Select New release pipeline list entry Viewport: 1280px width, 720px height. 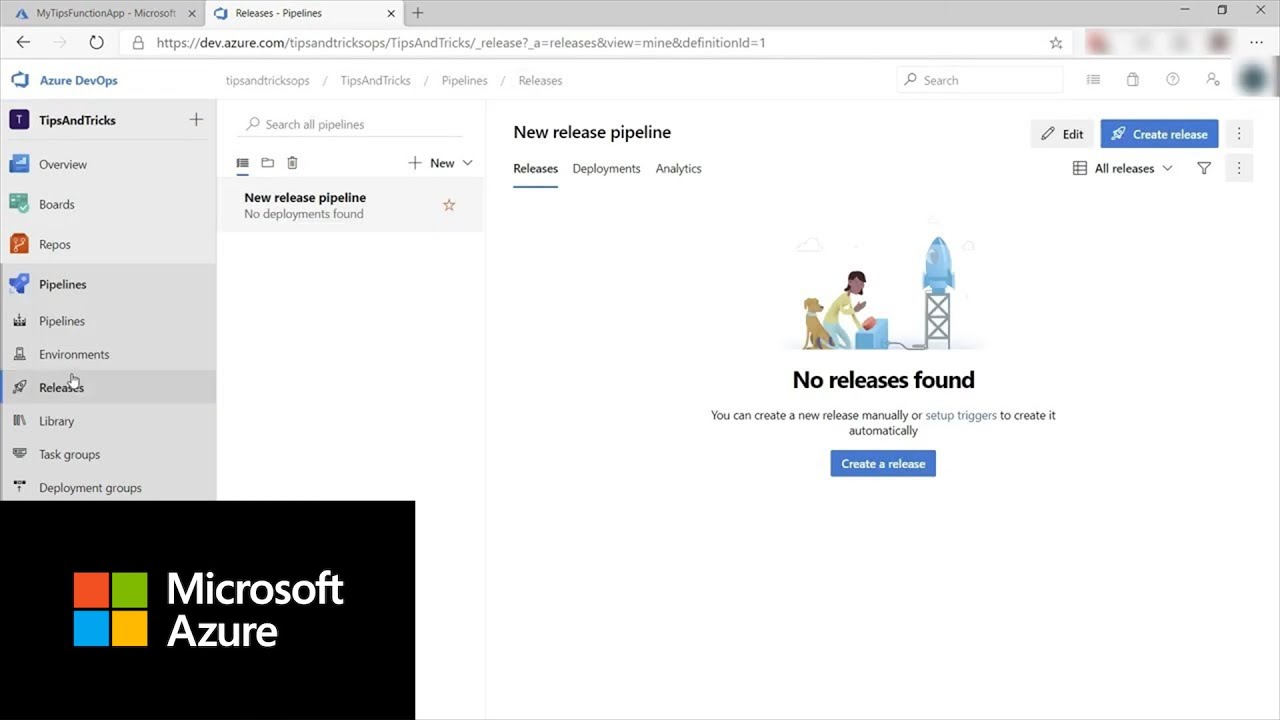pos(351,205)
